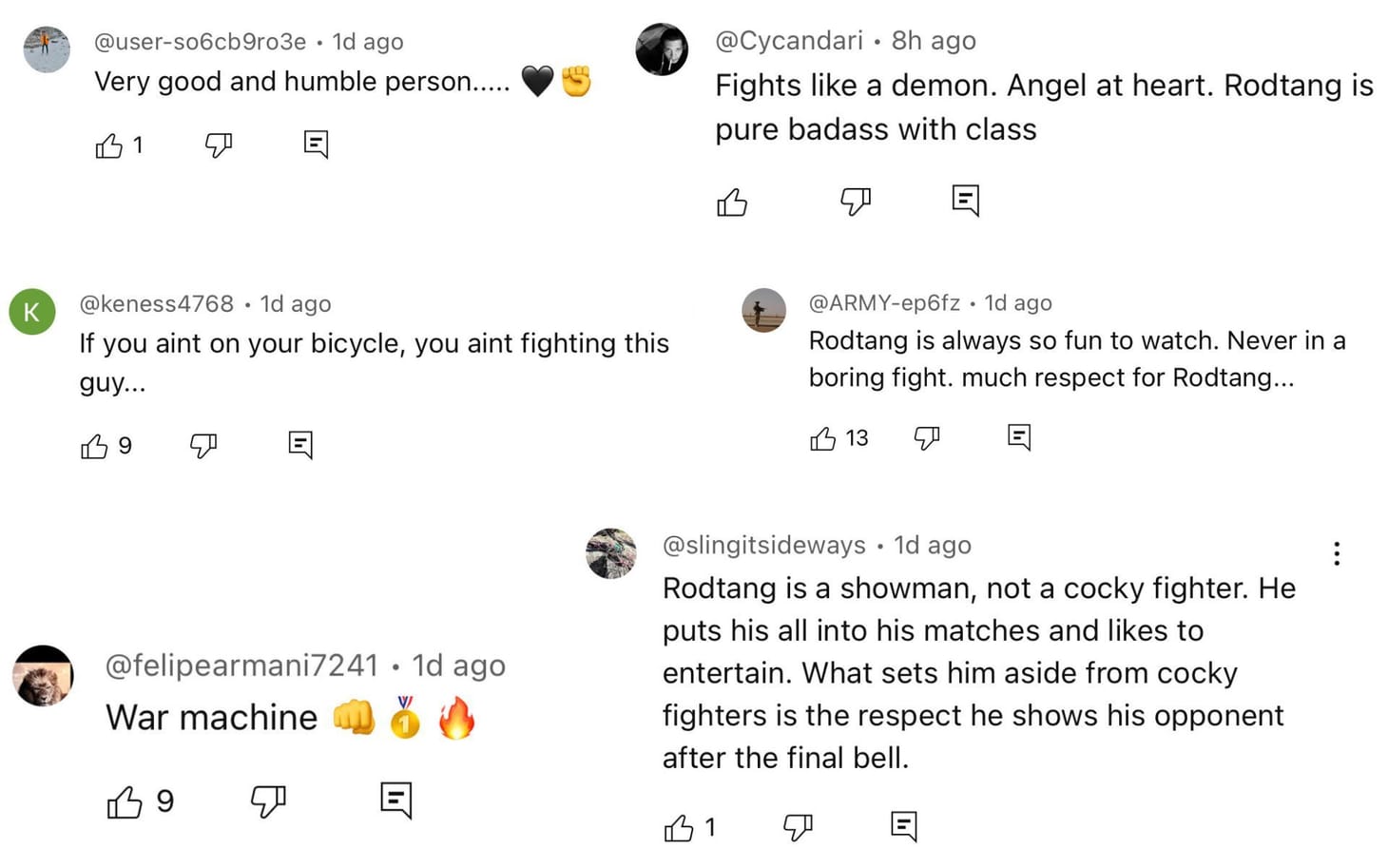Viewport: 1388px width, 868px height.
Task: Open the comment via its '1d ago' timestamp
Action: point(367,42)
